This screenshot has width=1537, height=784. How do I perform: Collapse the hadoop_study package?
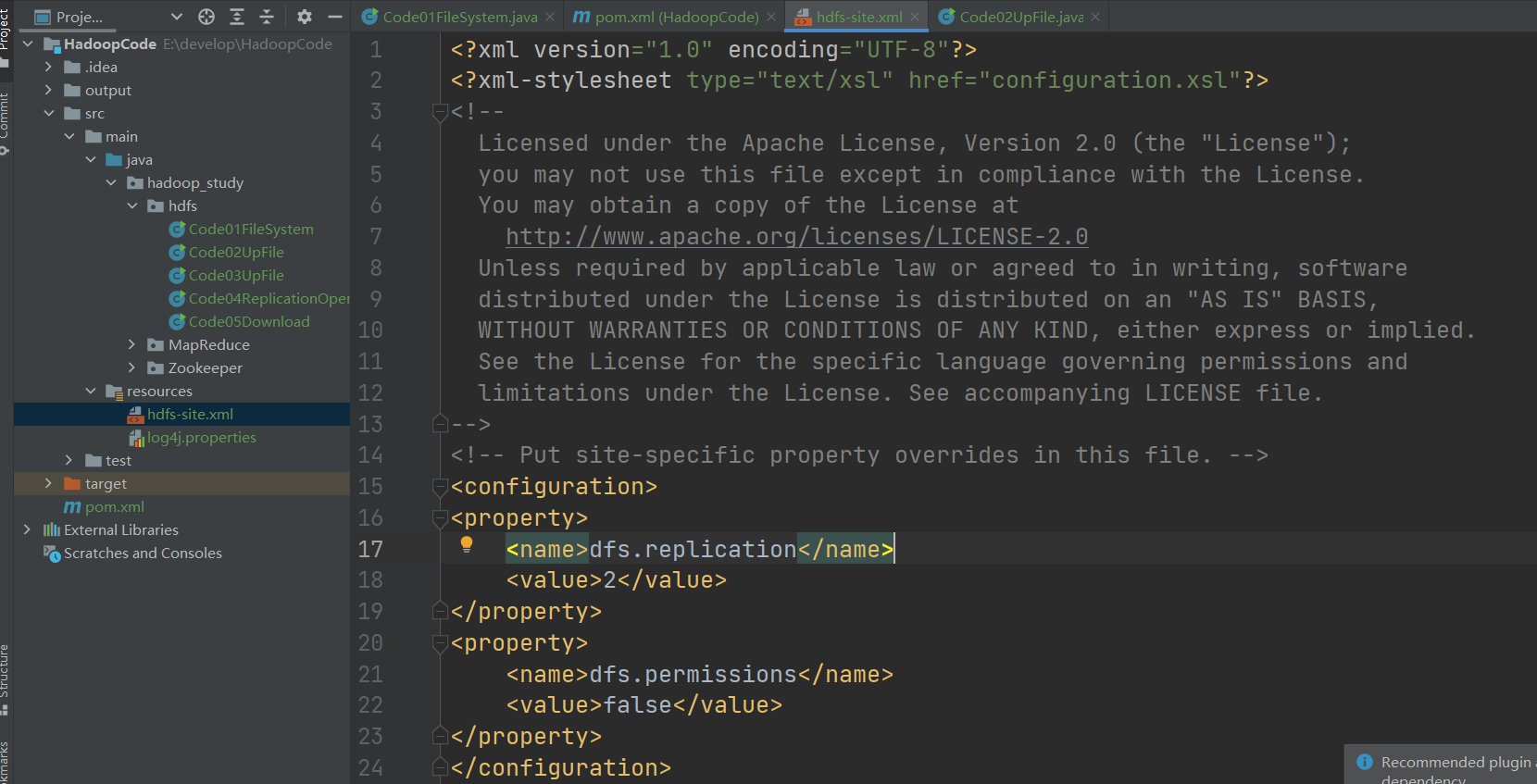111,182
